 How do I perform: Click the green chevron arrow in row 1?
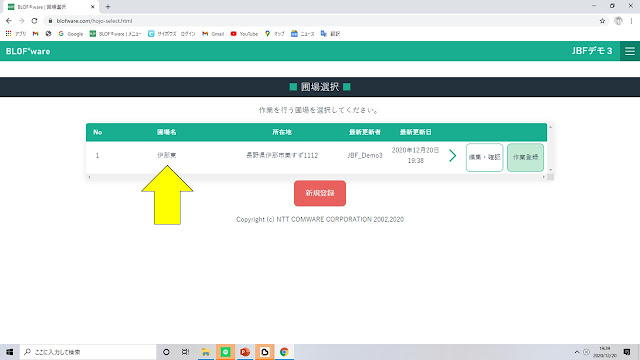[x=452, y=156]
